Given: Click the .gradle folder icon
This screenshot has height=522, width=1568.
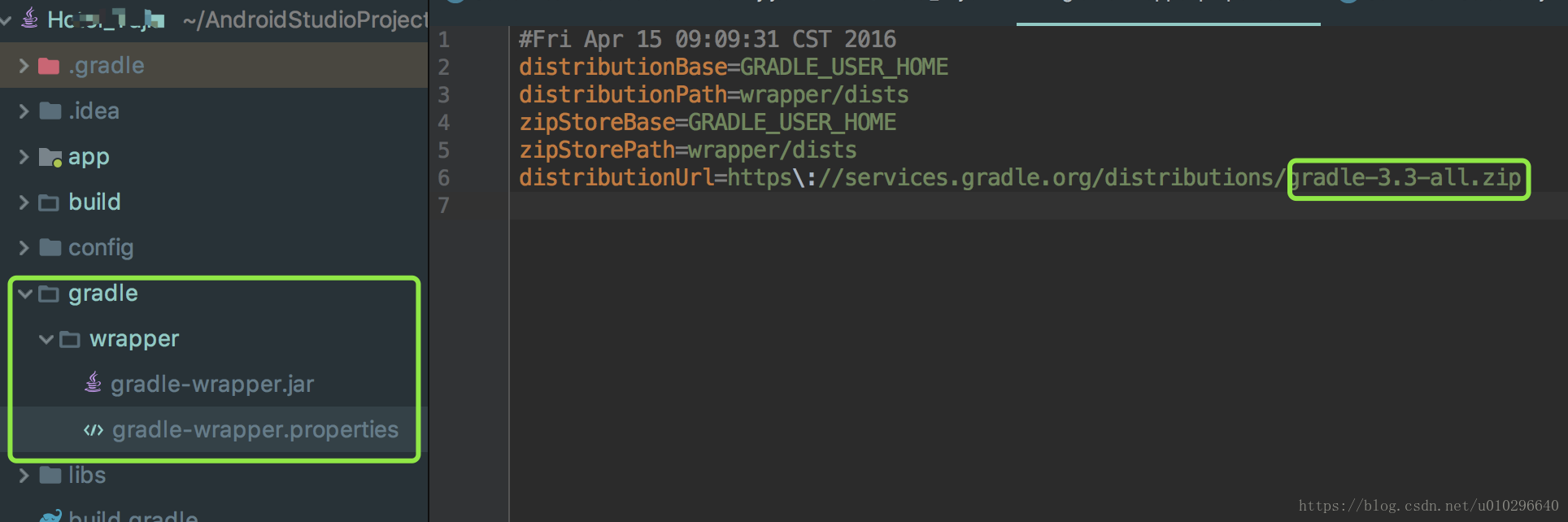Looking at the screenshot, I should (49, 66).
